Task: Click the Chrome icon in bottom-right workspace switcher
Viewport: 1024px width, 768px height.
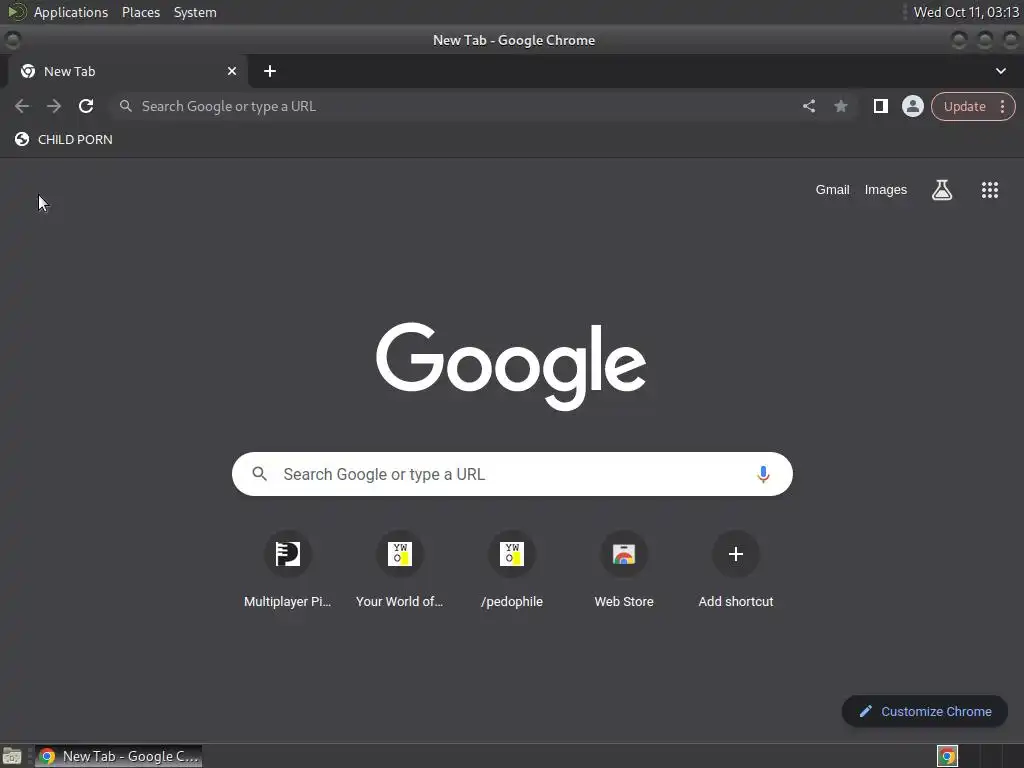Action: coord(948,756)
